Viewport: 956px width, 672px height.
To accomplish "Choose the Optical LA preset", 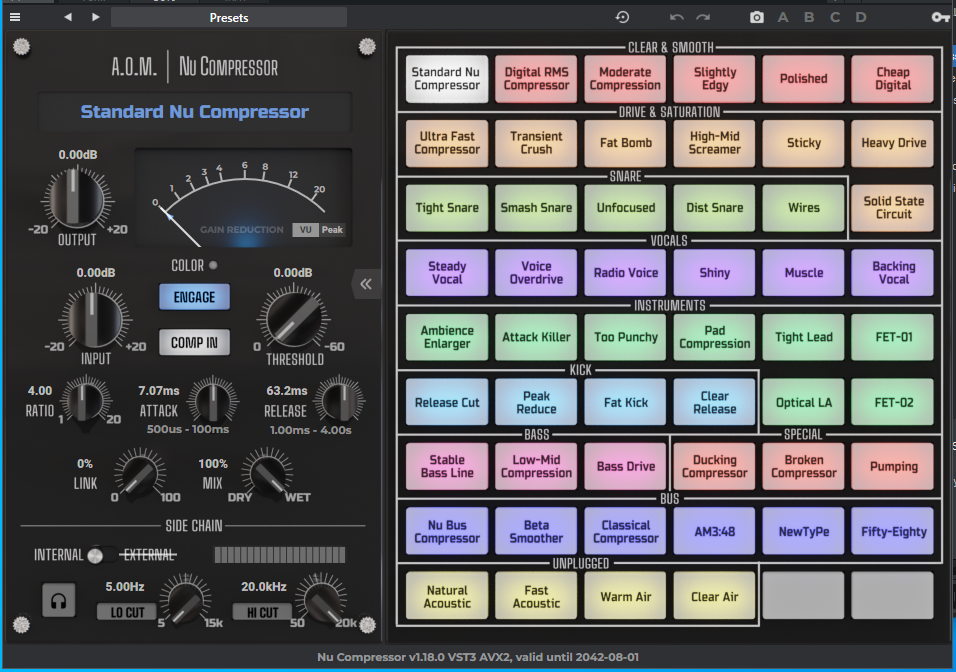I will click(804, 402).
